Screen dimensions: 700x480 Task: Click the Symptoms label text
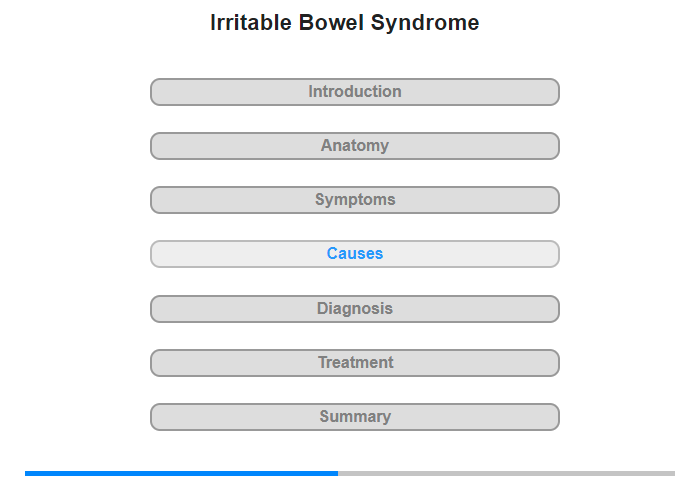355,200
